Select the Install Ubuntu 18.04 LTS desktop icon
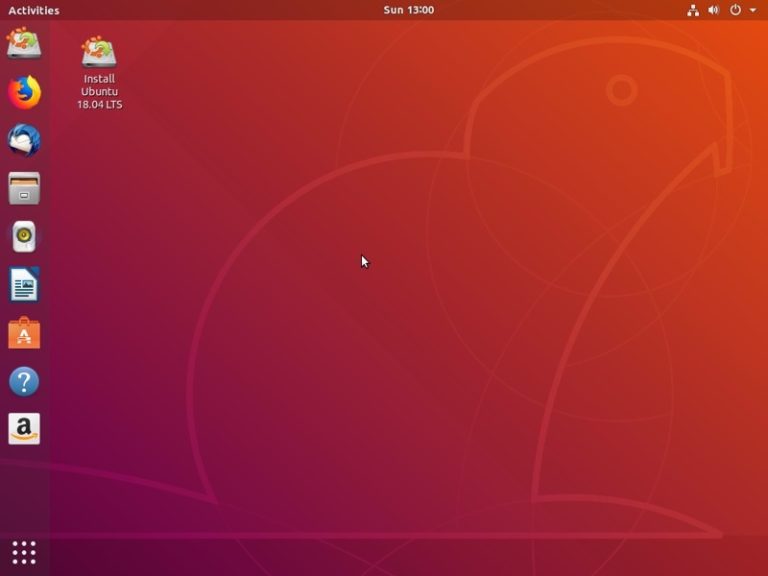768x576 pixels. tap(99, 51)
